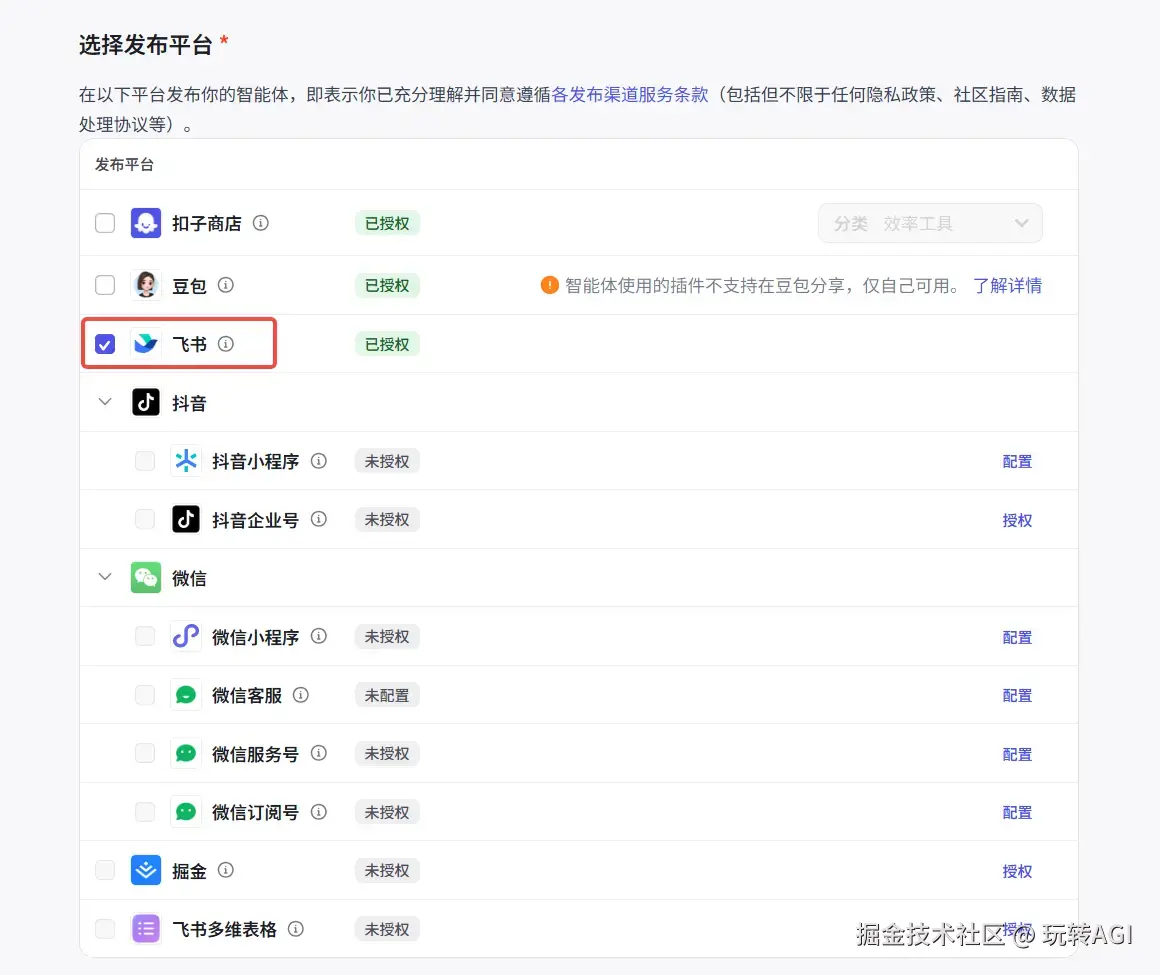Open info tooltip next to 抖音小程序
The image size is (1160, 975).
point(319,461)
